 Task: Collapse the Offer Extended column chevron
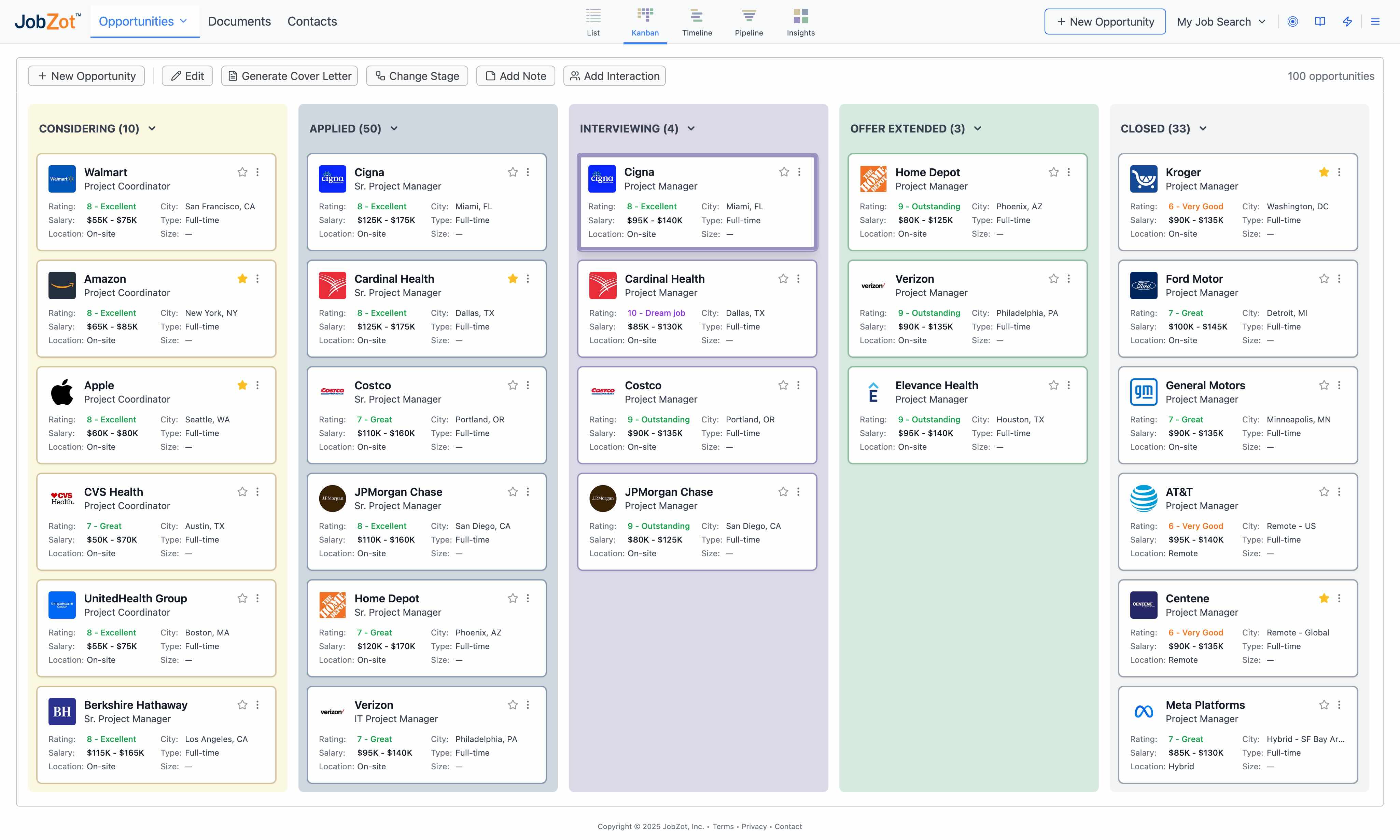click(977, 128)
